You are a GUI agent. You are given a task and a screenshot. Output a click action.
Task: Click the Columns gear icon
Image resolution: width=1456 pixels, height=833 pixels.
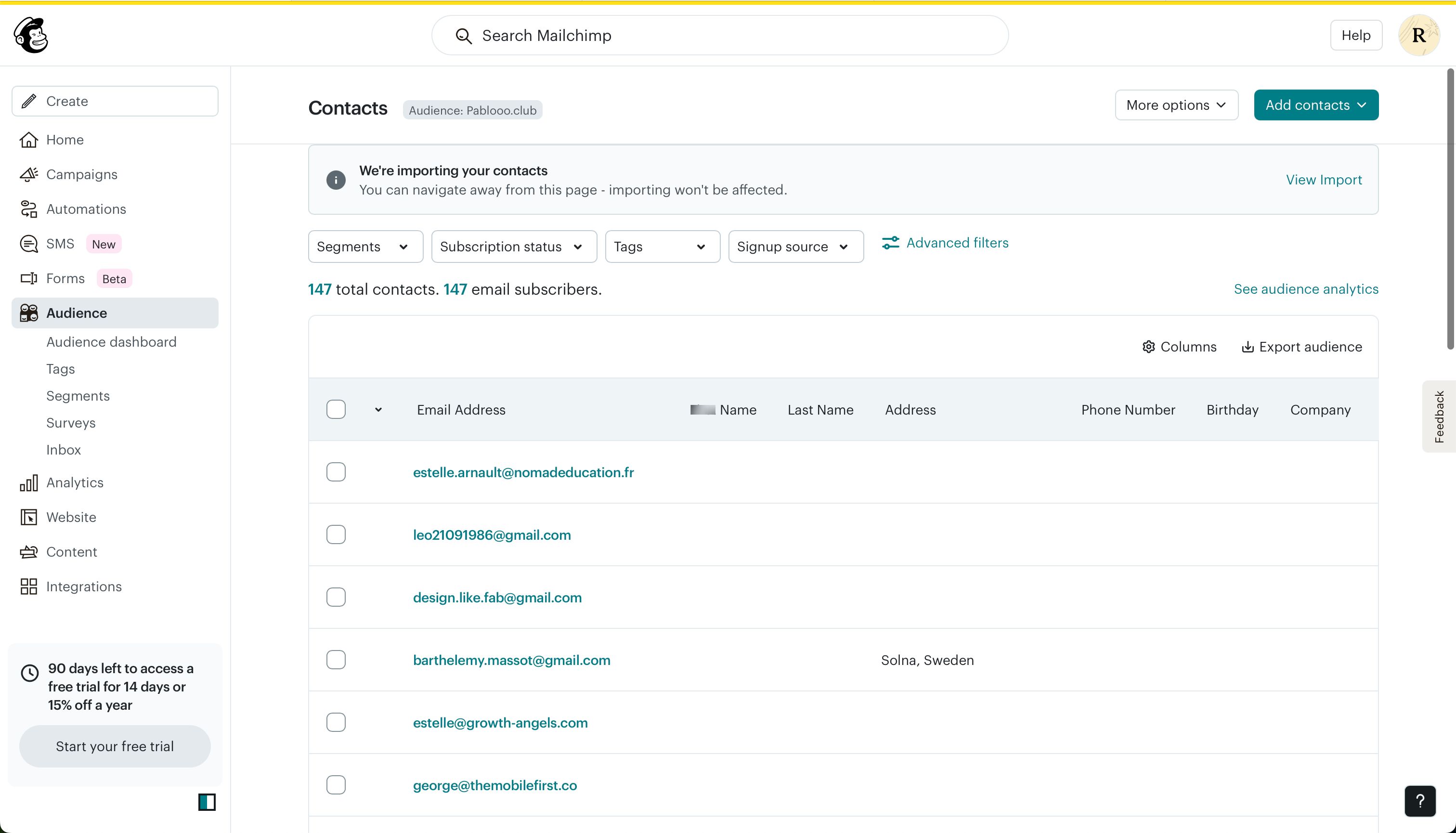pyautogui.click(x=1148, y=347)
